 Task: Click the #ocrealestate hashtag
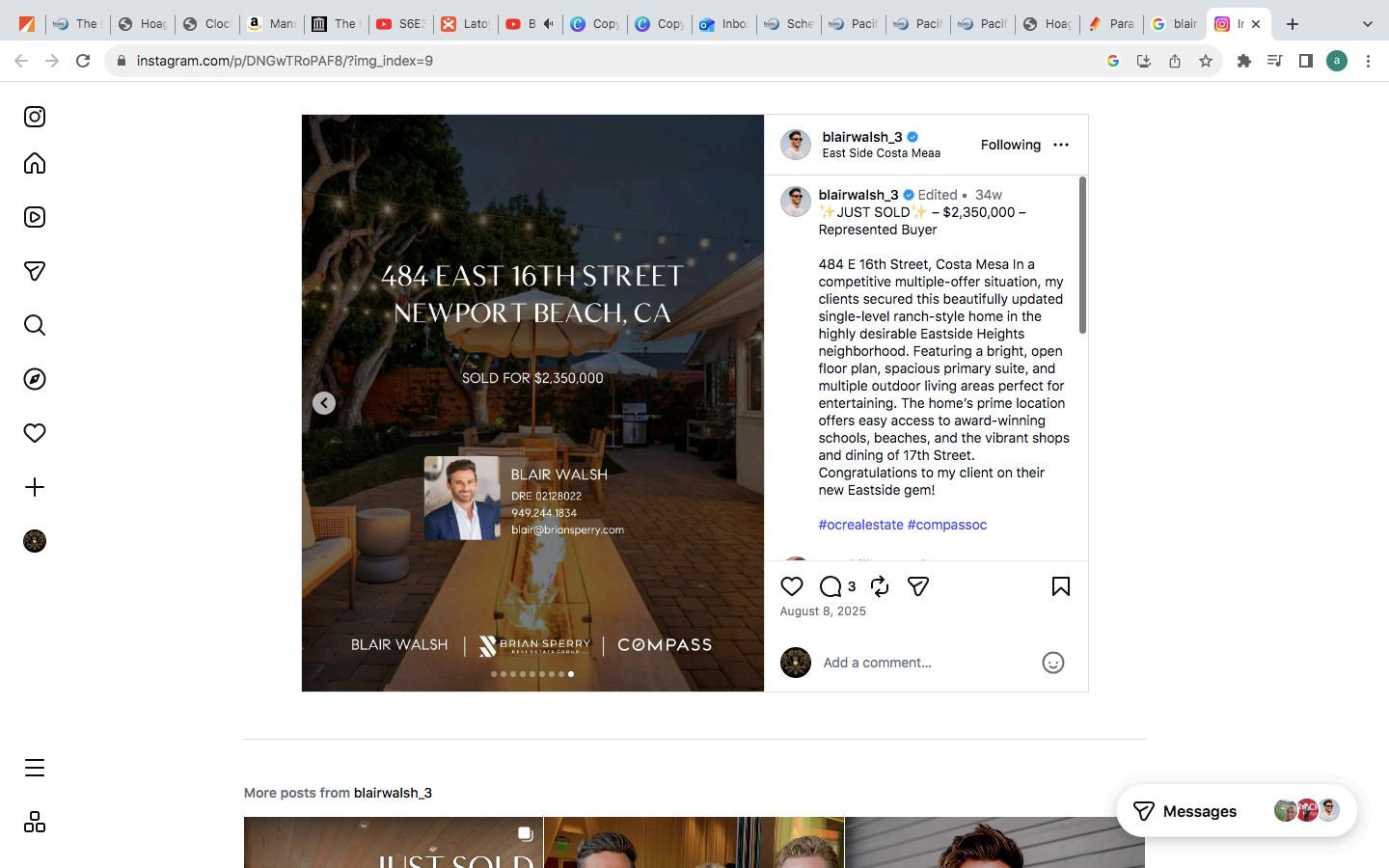pos(861,525)
